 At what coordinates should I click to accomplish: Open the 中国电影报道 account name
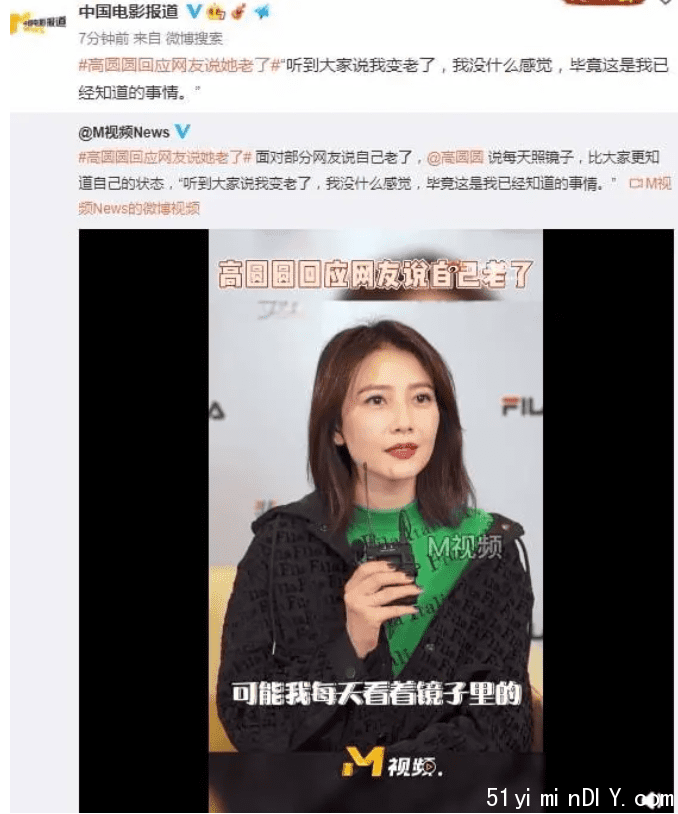(x=128, y=11)
